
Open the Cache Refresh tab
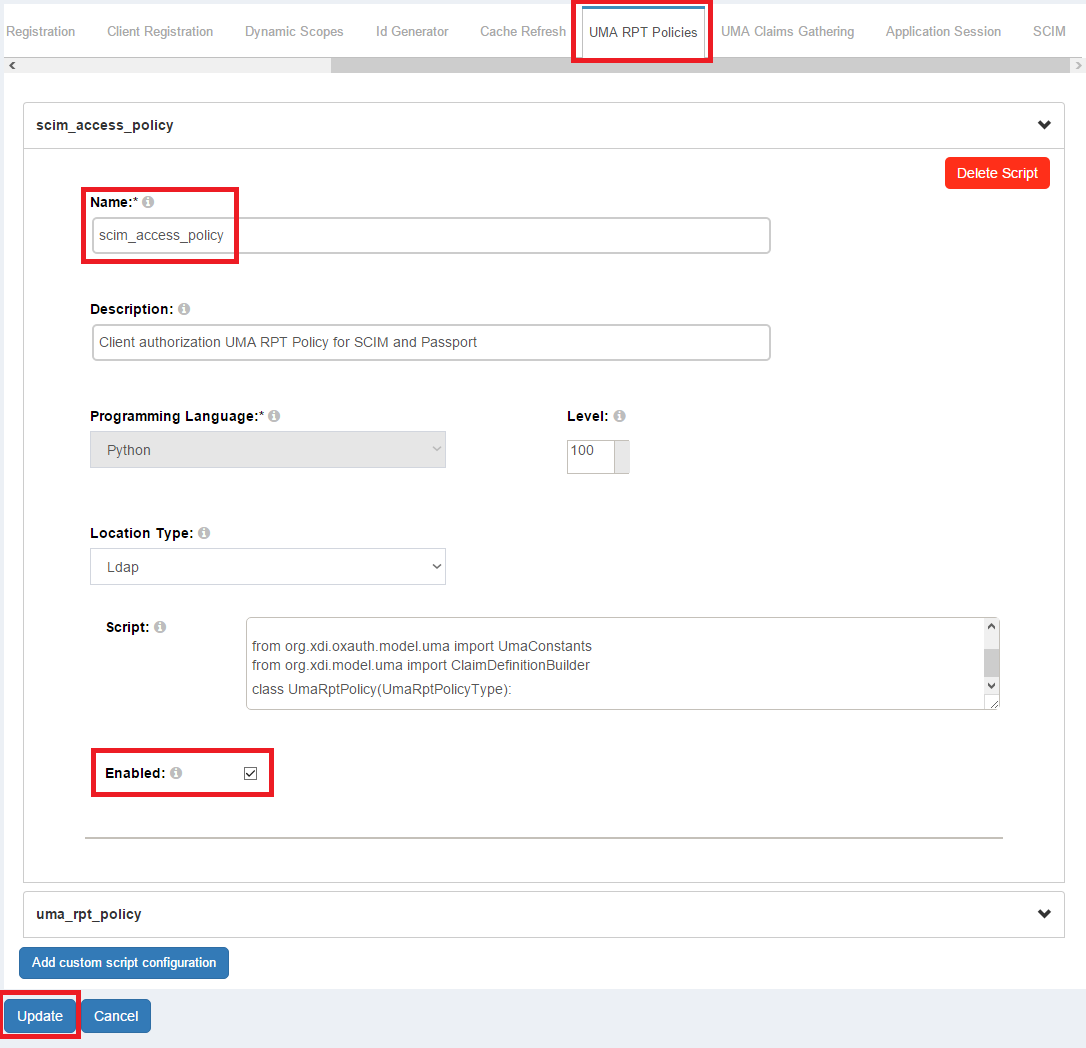(522, 32)
